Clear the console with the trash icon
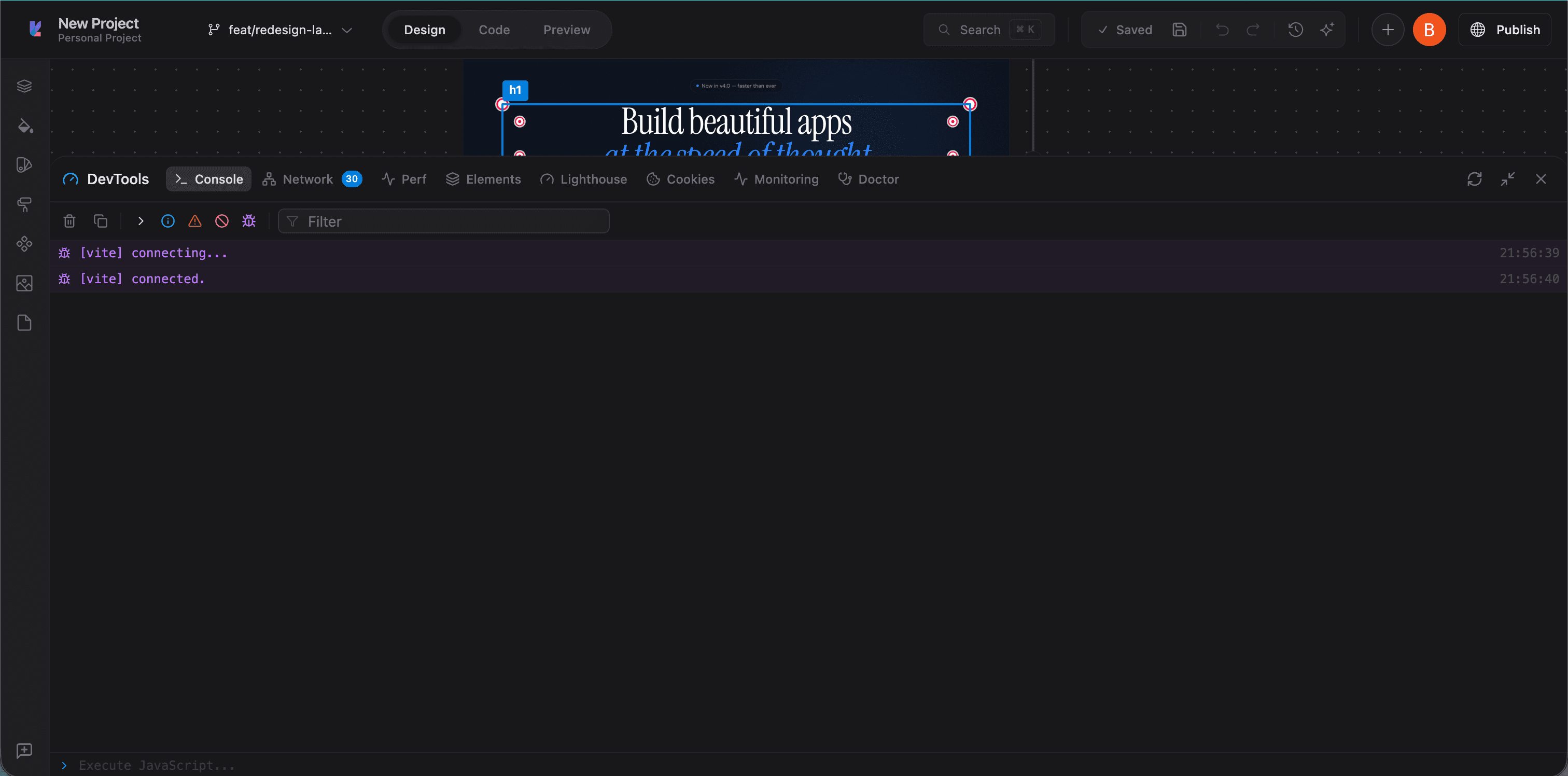The image size is (1568, 776). (69, 220)
